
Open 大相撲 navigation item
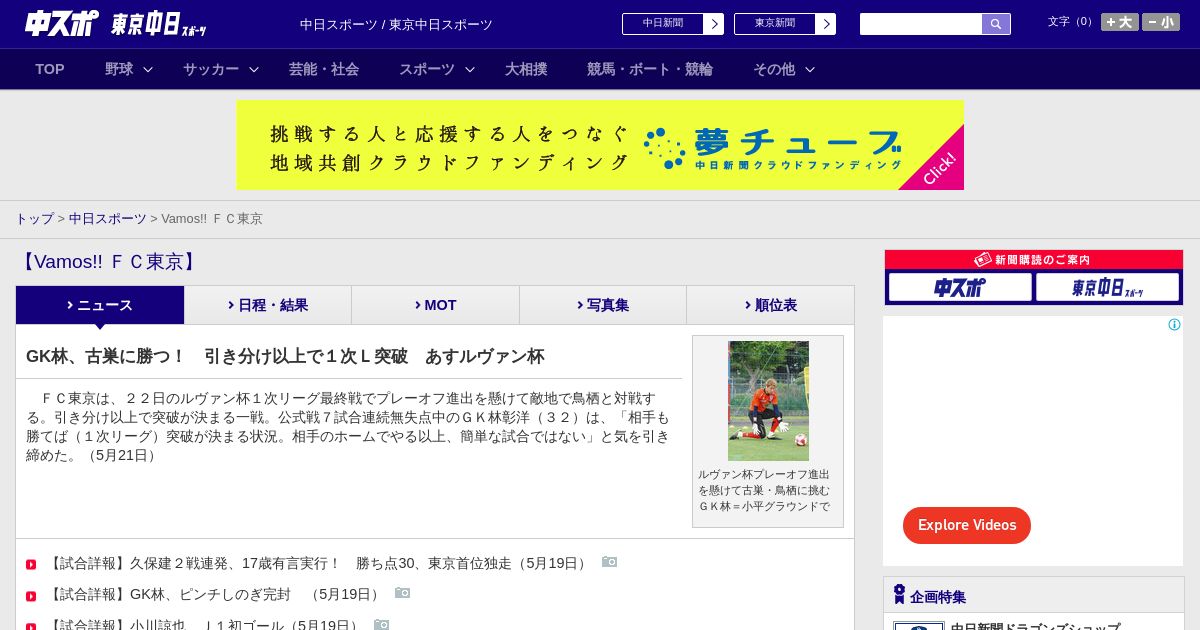tap(526, 69)
